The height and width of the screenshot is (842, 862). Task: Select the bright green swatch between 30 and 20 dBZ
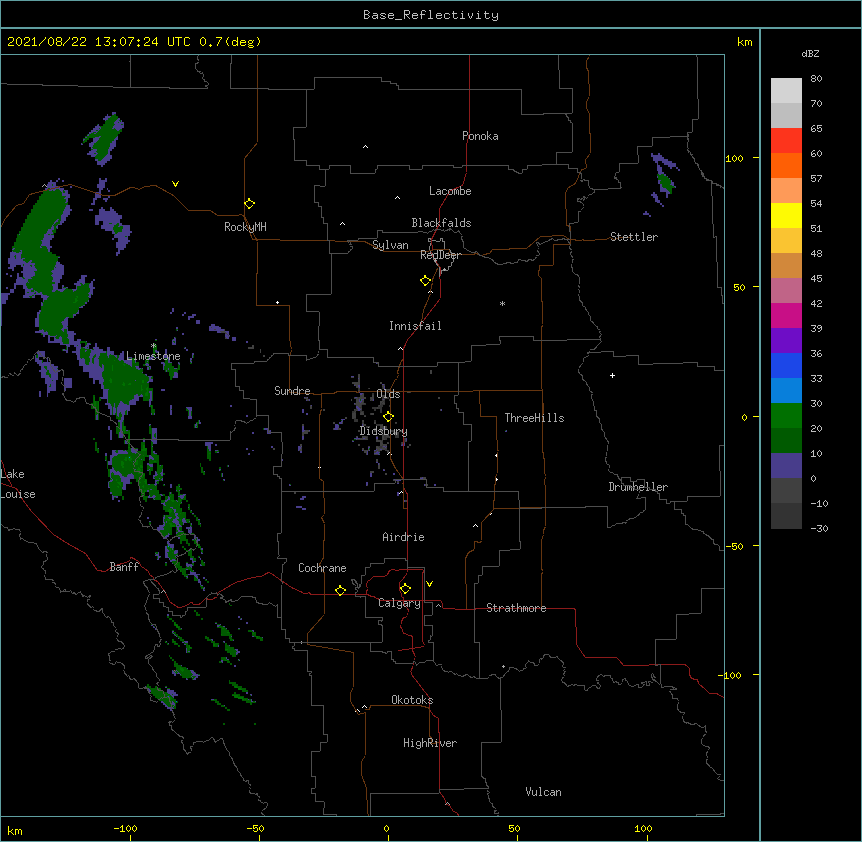[786, 416]
